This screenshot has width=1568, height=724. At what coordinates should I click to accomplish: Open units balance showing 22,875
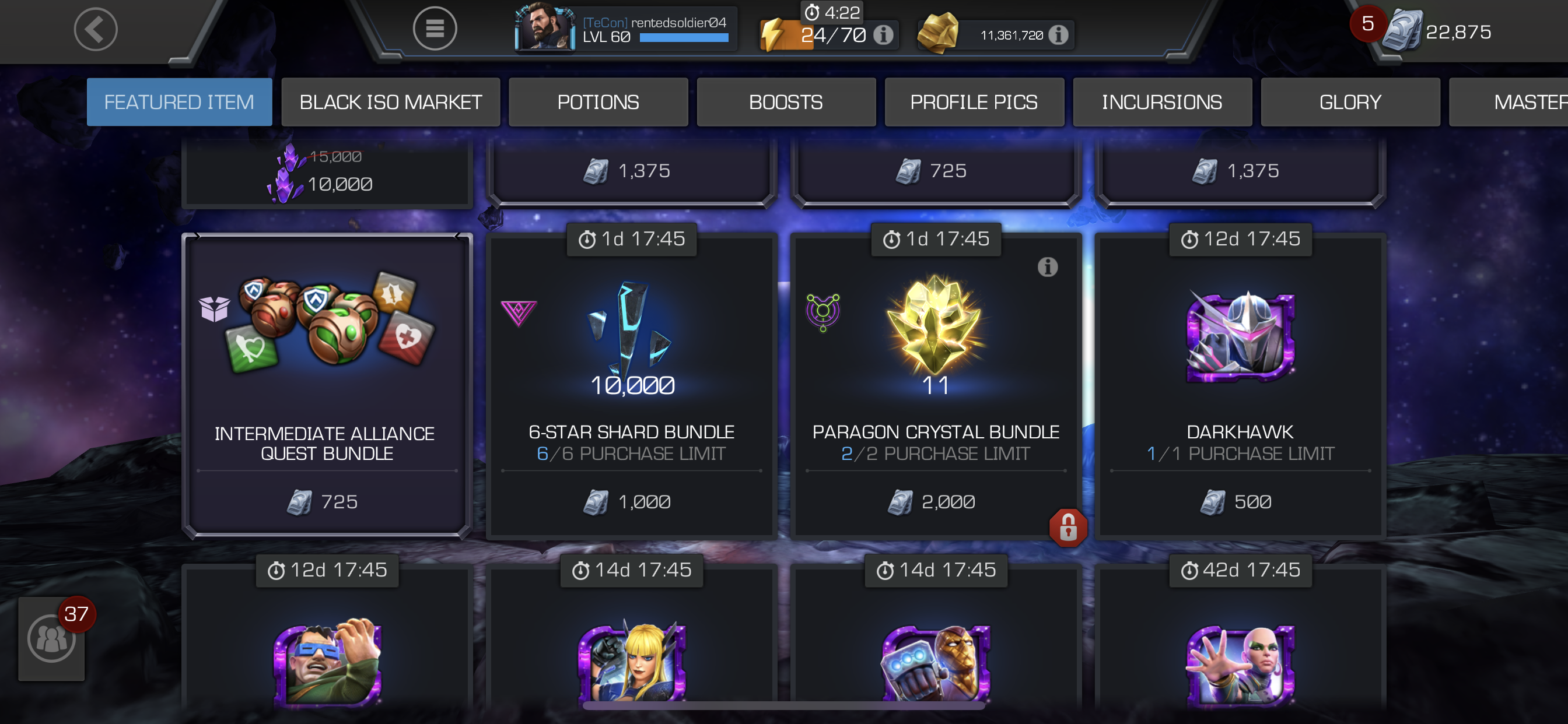1437,31
